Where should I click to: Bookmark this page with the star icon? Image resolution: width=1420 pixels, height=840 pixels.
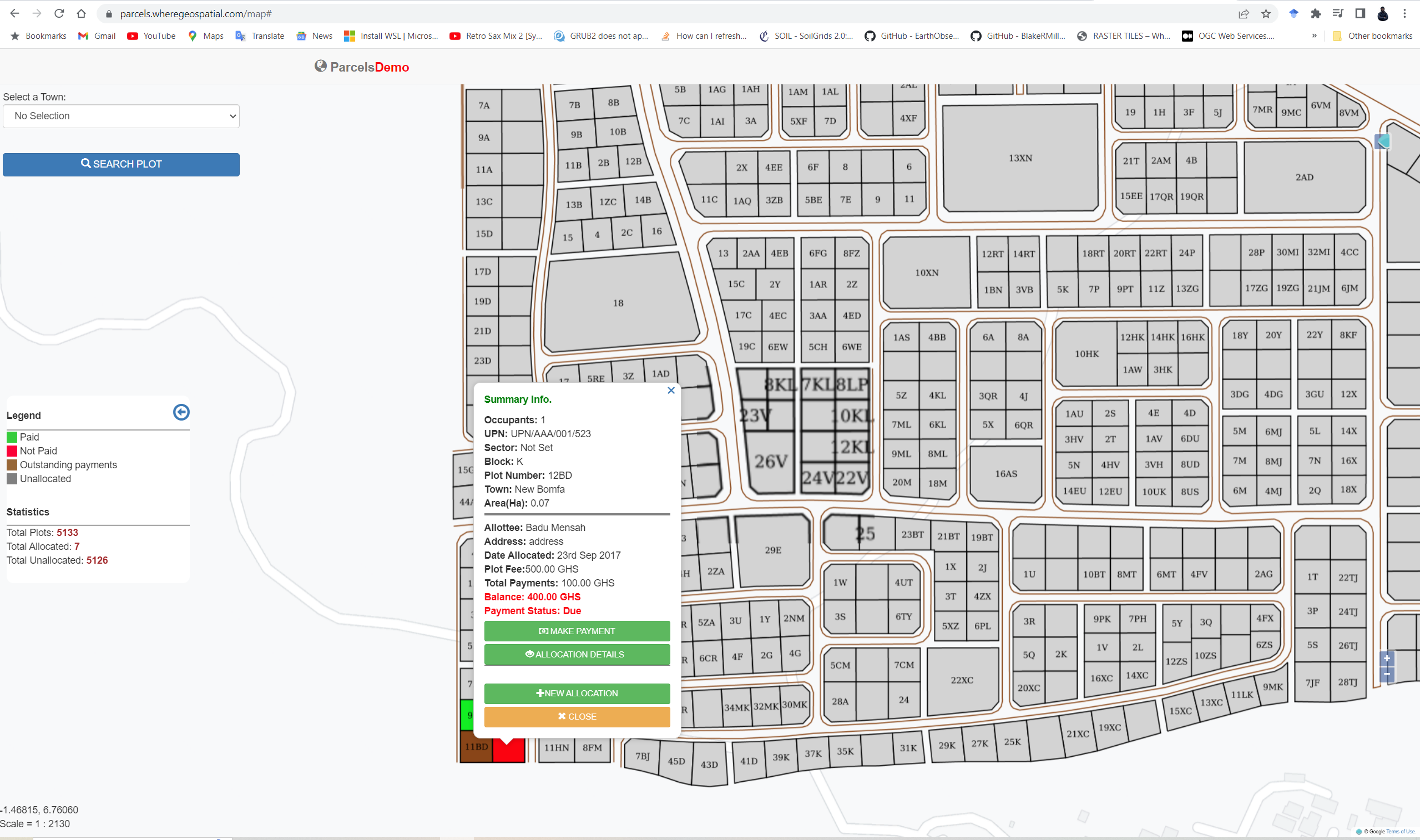click(x=1266, y=13)
